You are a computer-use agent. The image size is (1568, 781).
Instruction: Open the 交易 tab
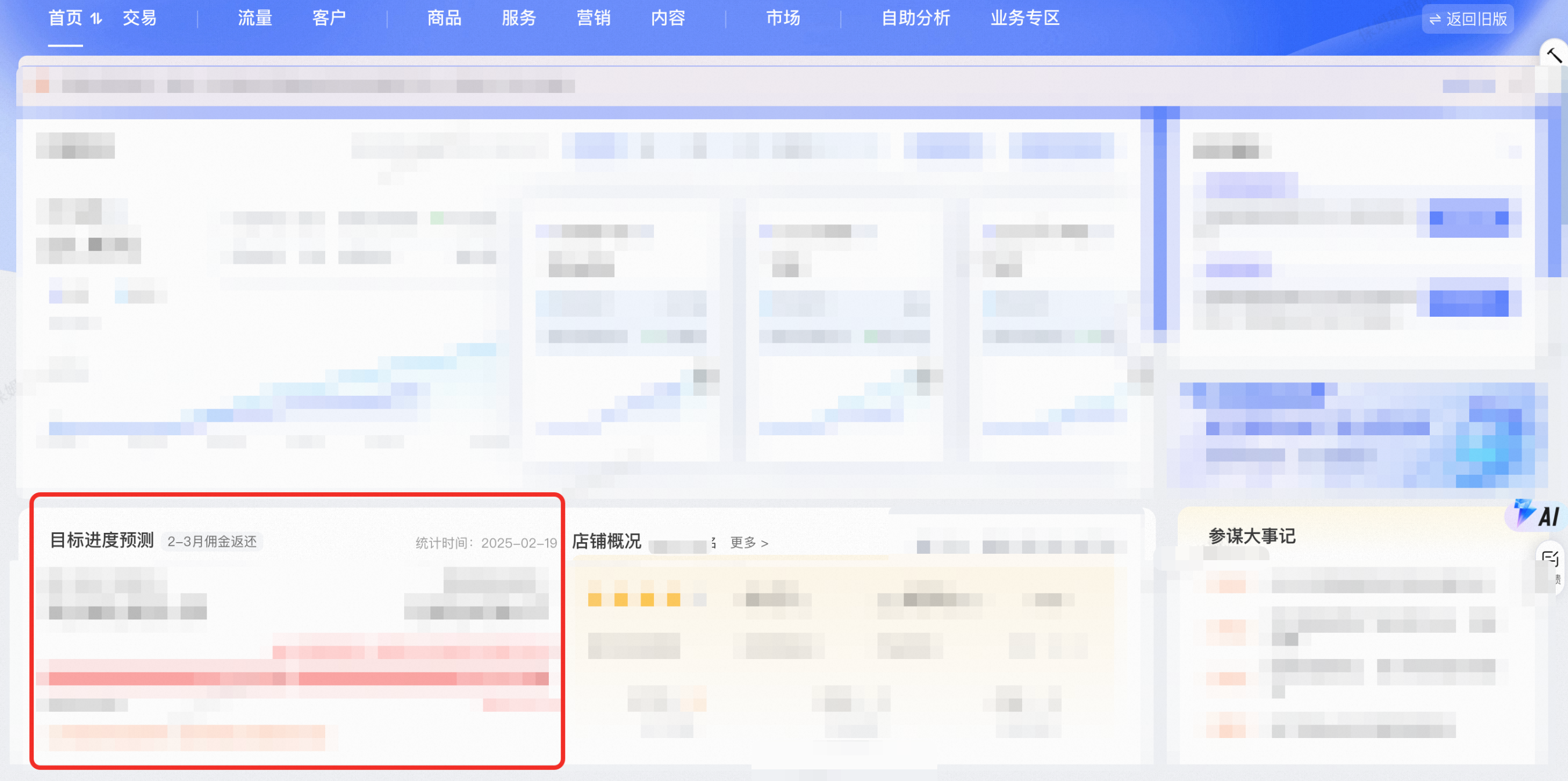click(139, 18)
